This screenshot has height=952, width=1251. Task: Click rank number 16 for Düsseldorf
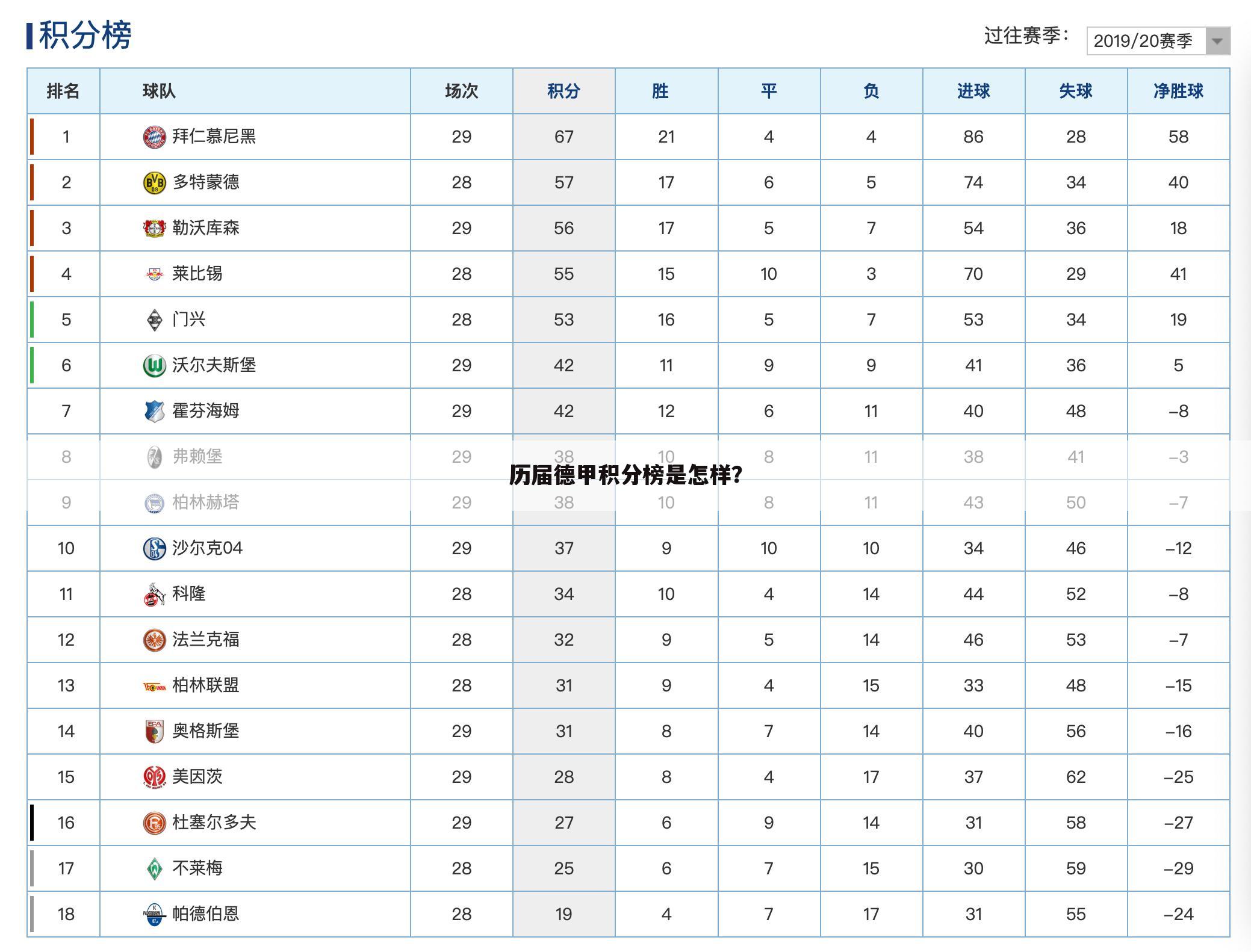click(66, 823)
